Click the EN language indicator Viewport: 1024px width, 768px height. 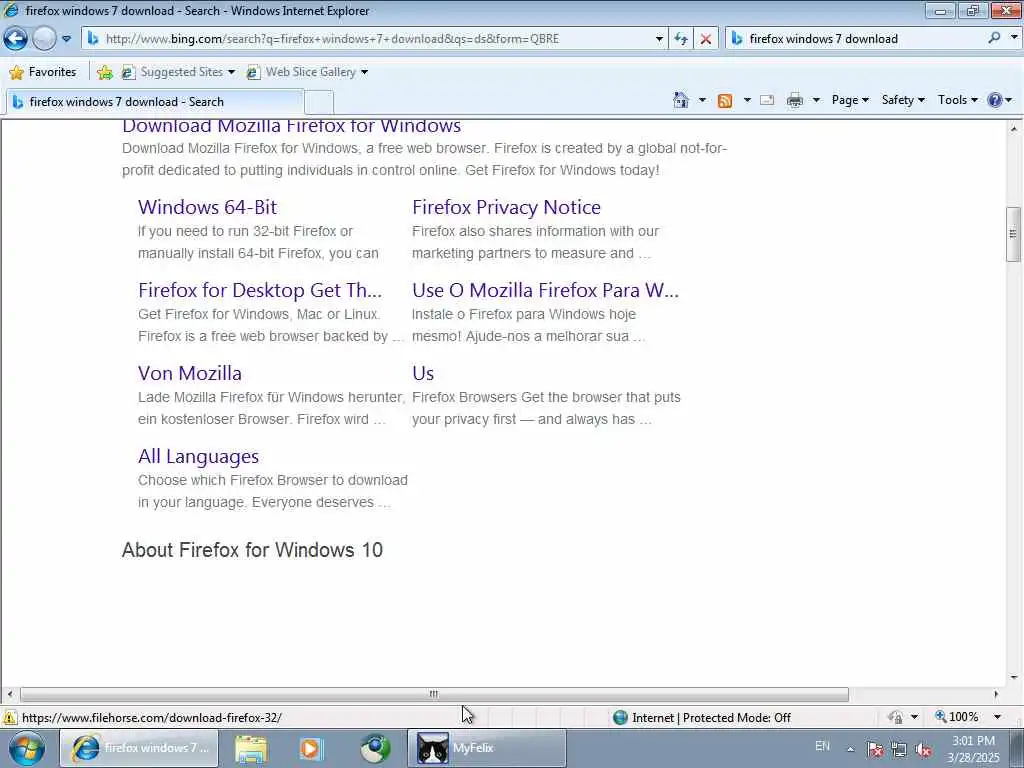point(822,746)
